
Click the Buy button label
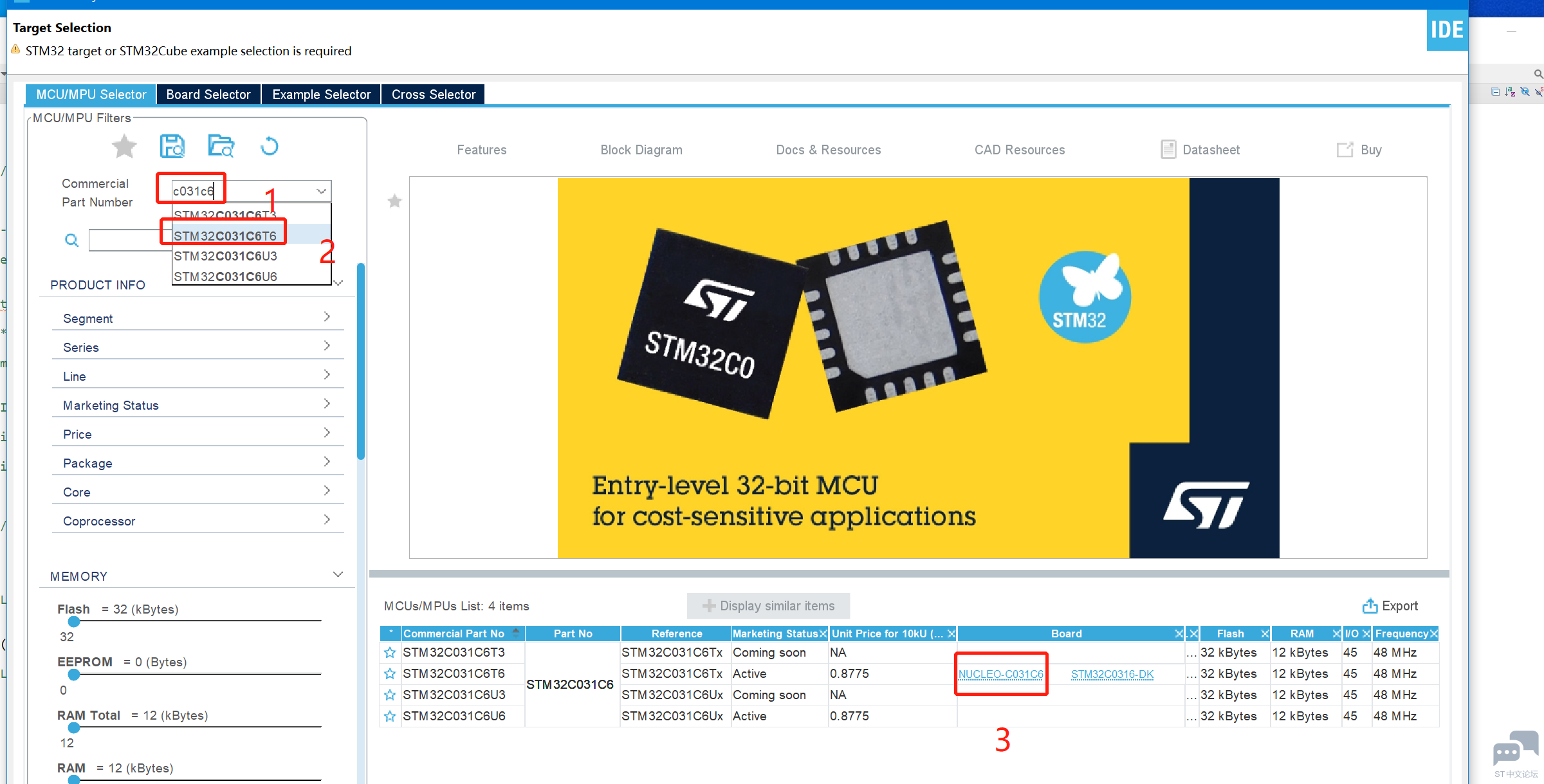pyautogui.click(x=1371, y=150)
